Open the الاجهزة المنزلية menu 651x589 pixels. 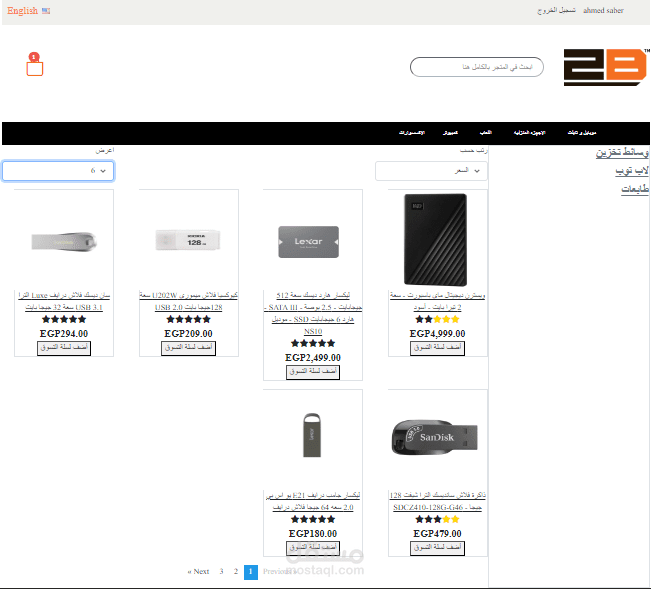click(529, 132)
